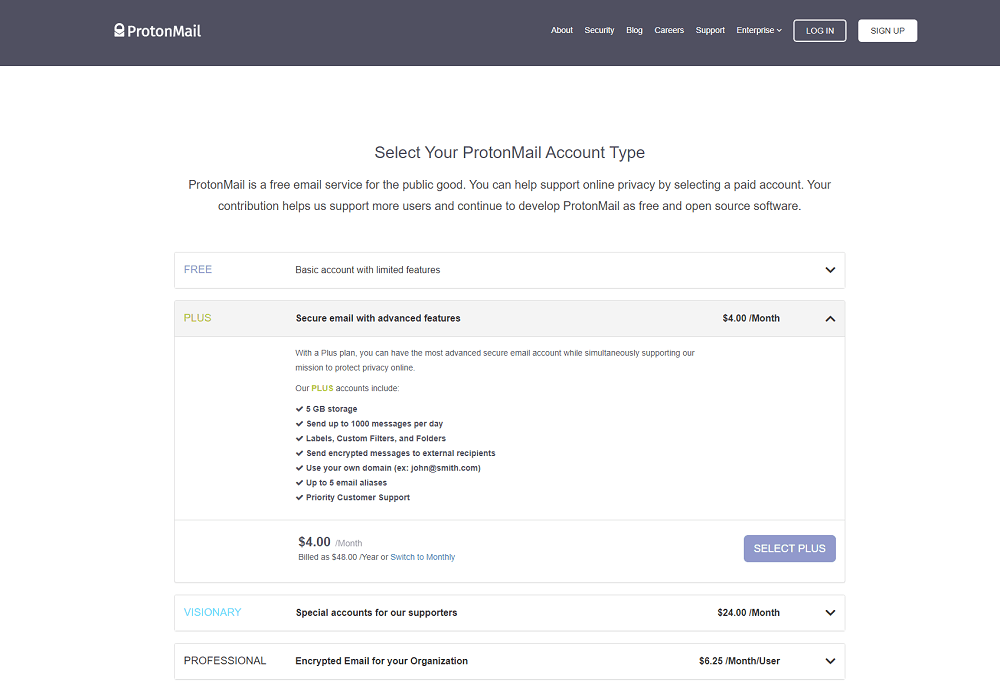Expand the PROFESSIONAL plan section
The width and height of the screenshot is (1000, 692).
(830, 661)
